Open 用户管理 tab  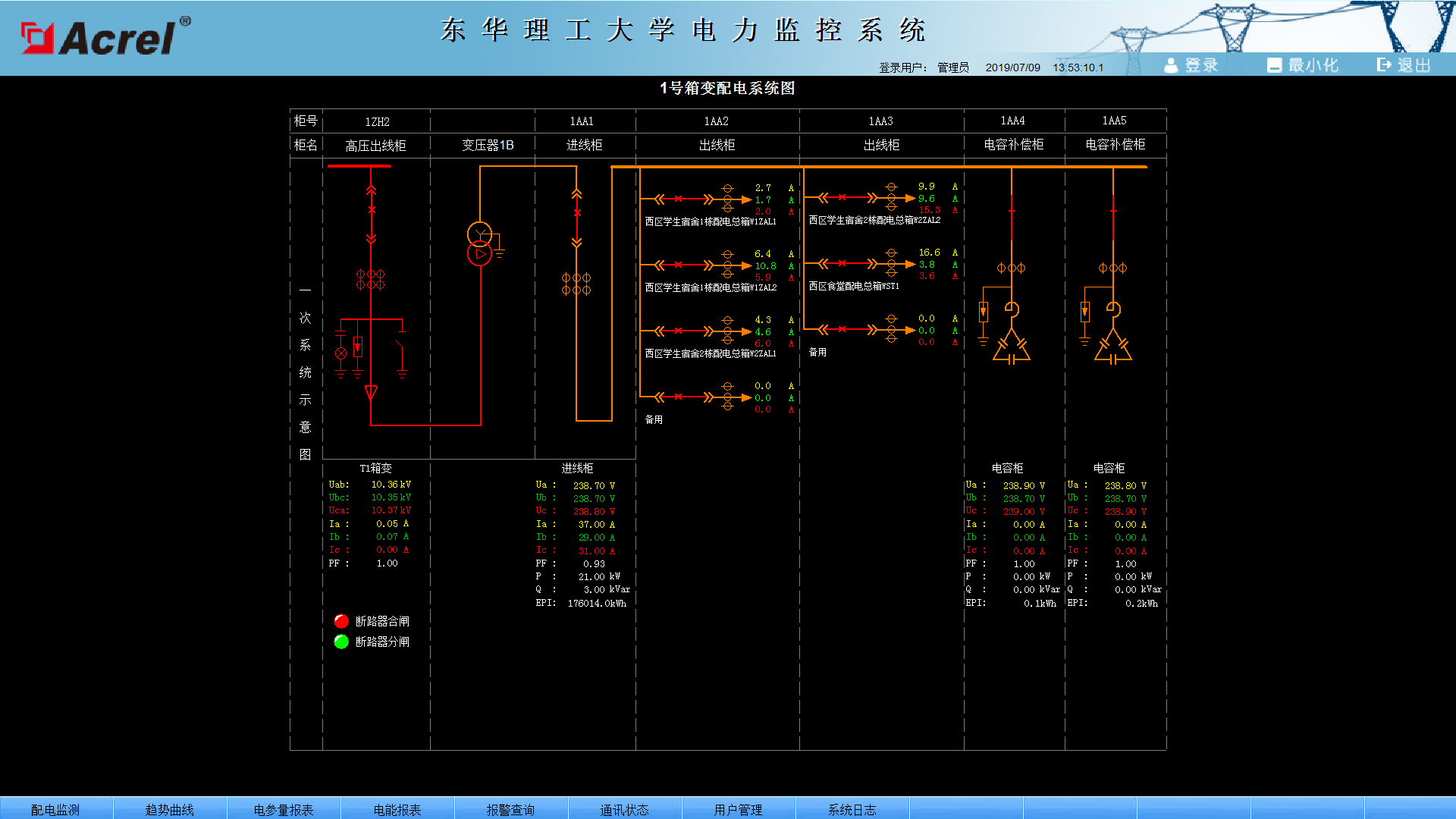pos(739,809)
